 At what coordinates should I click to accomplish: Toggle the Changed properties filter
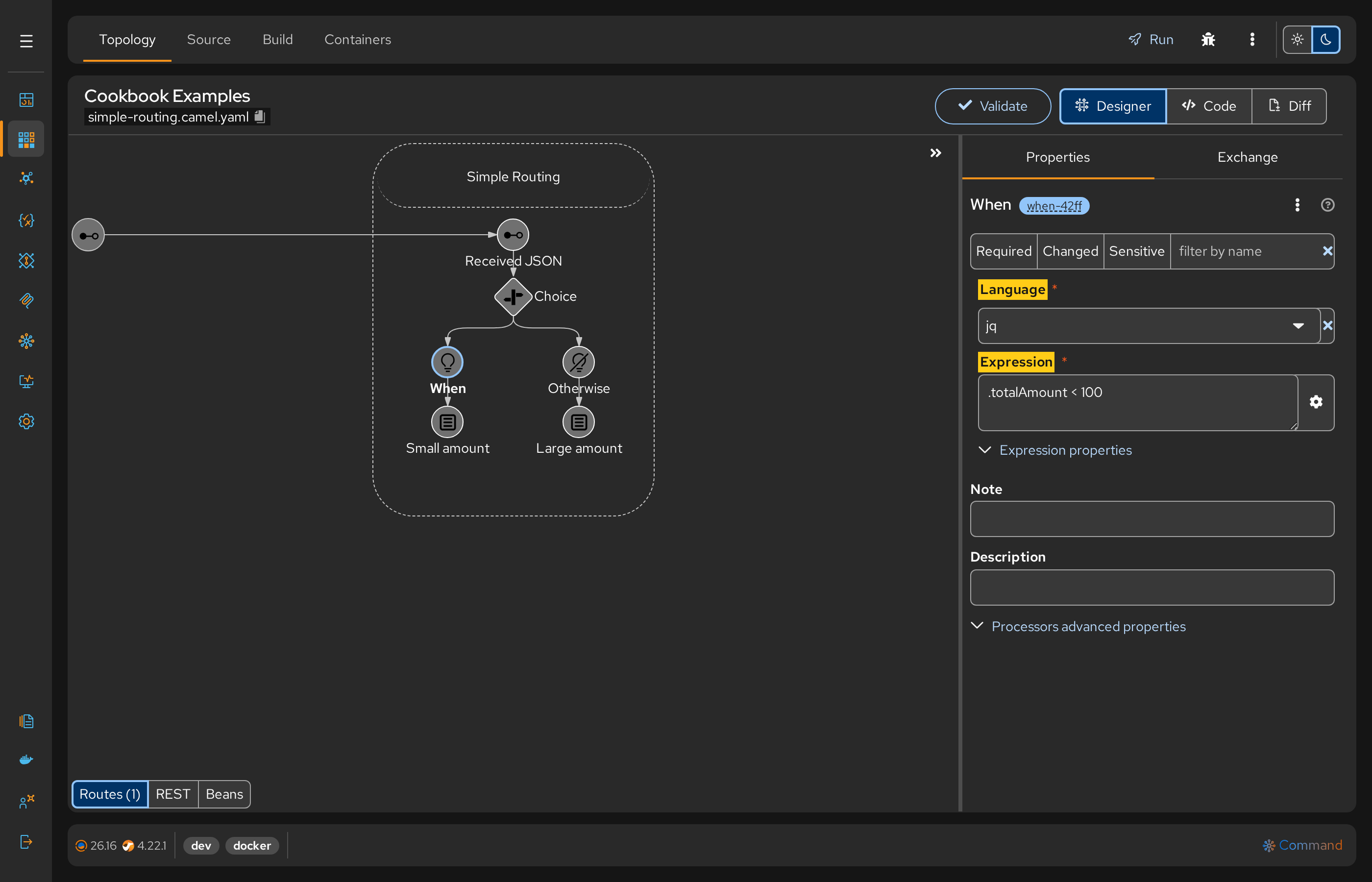click(1070, 251)
